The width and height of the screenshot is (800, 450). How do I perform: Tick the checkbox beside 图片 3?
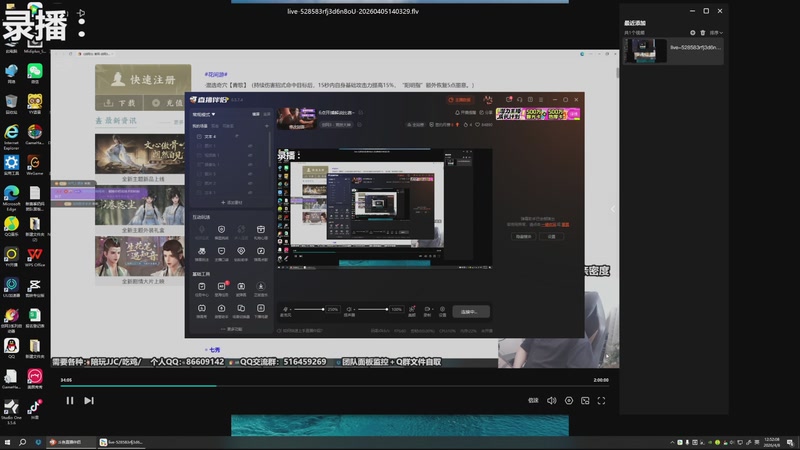point(199,174)
